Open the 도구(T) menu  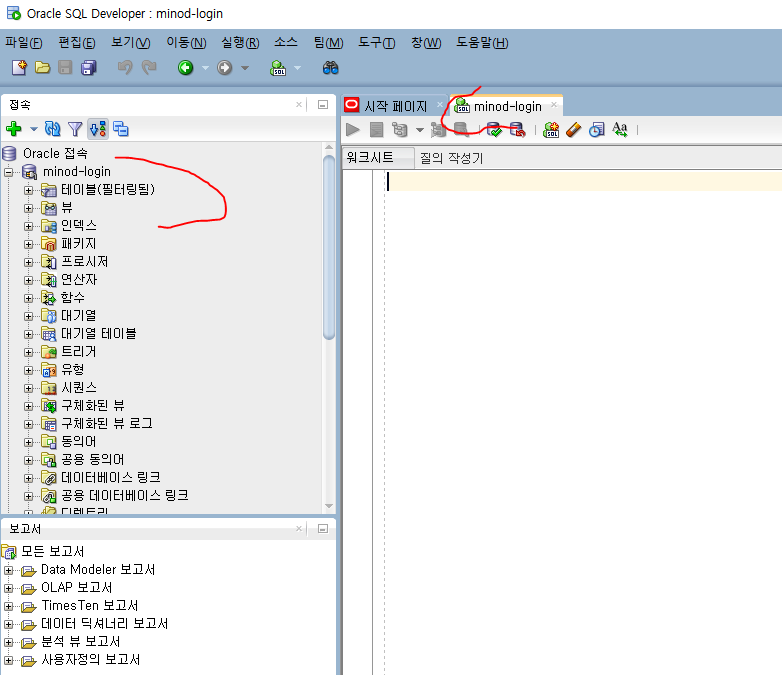pos(377,42)
